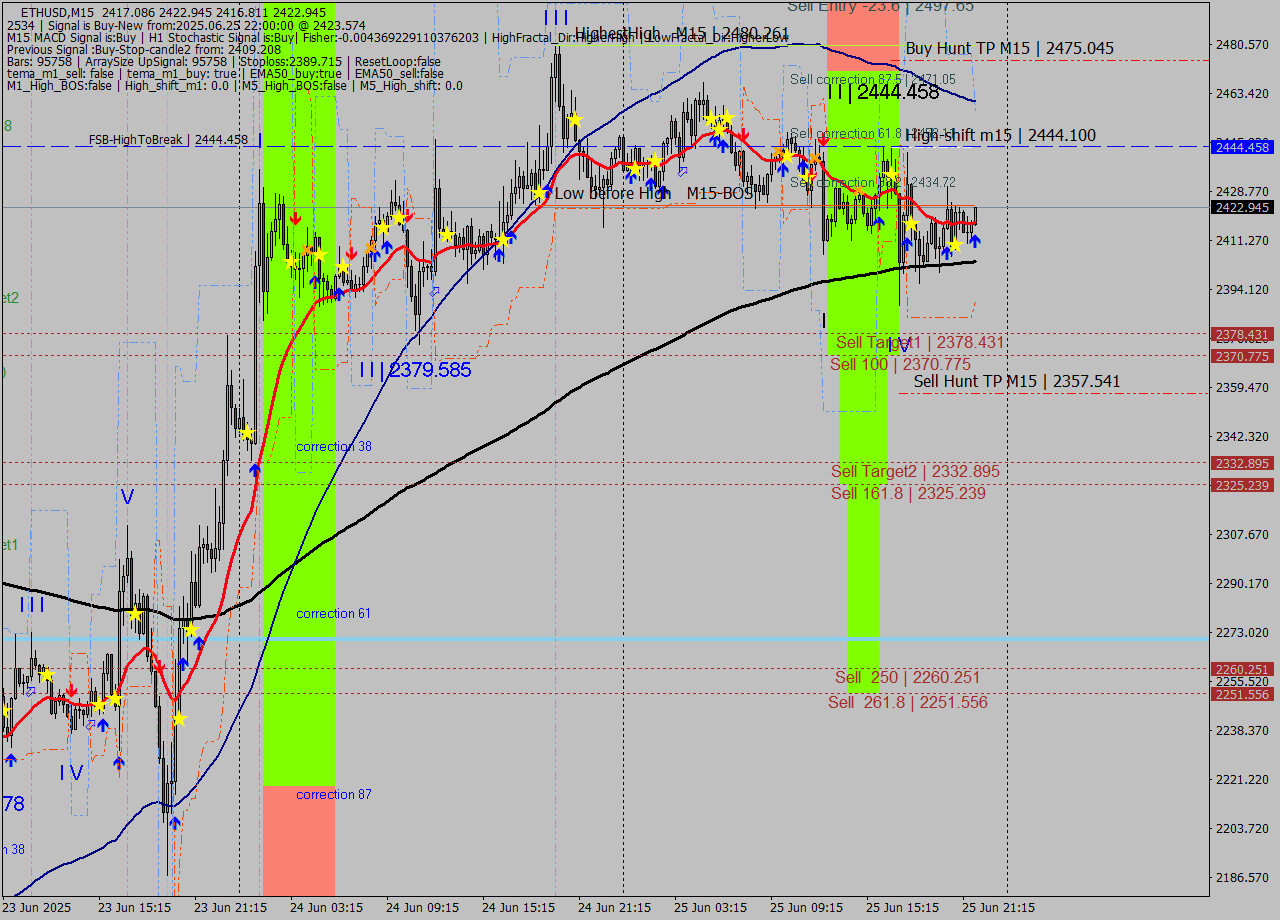Image resolution: width=1280 pixels, height=920 pixels.
Task: Click the red 2260.251 price axis tag
Action: click(x=1242, y=669)
